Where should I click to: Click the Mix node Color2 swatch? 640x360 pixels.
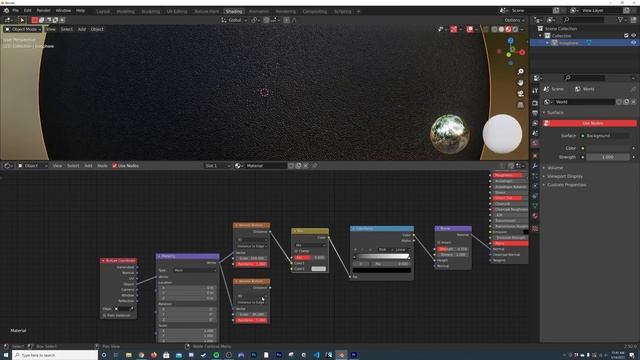[x=318, y=269]
